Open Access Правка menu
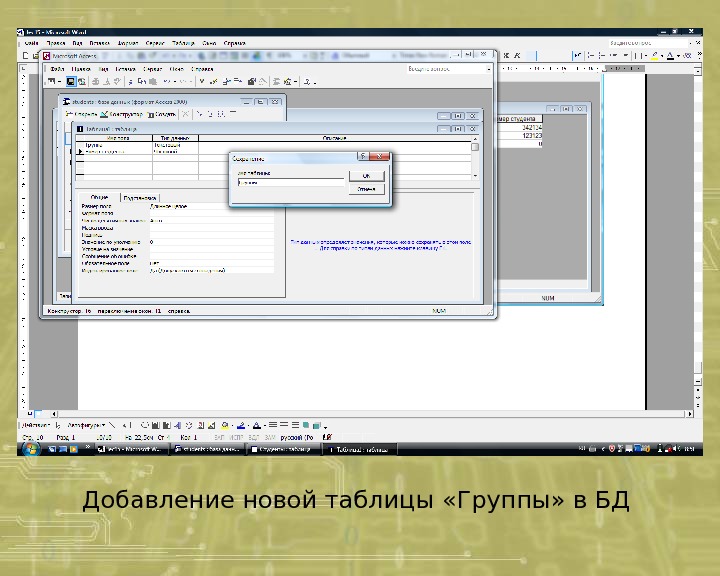This screenshot has height=576, width=720. click(81, 69)
